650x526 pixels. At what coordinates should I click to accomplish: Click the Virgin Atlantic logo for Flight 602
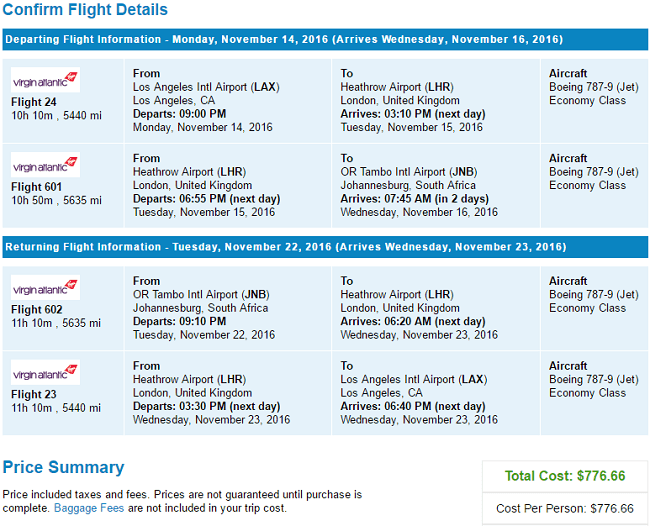coord(45,287)
